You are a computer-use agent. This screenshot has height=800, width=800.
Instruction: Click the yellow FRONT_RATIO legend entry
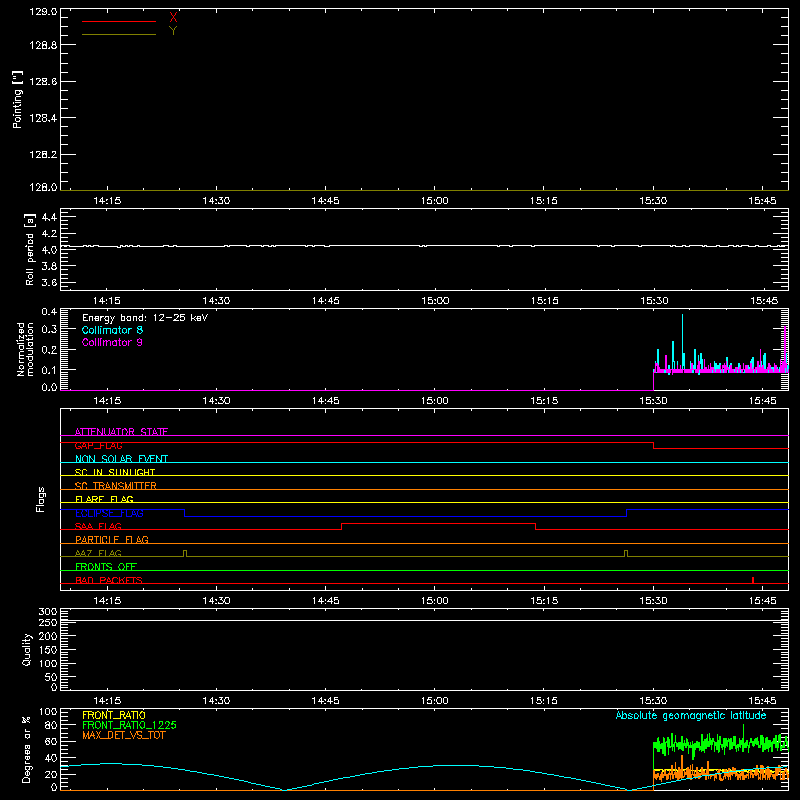(114, 715)
